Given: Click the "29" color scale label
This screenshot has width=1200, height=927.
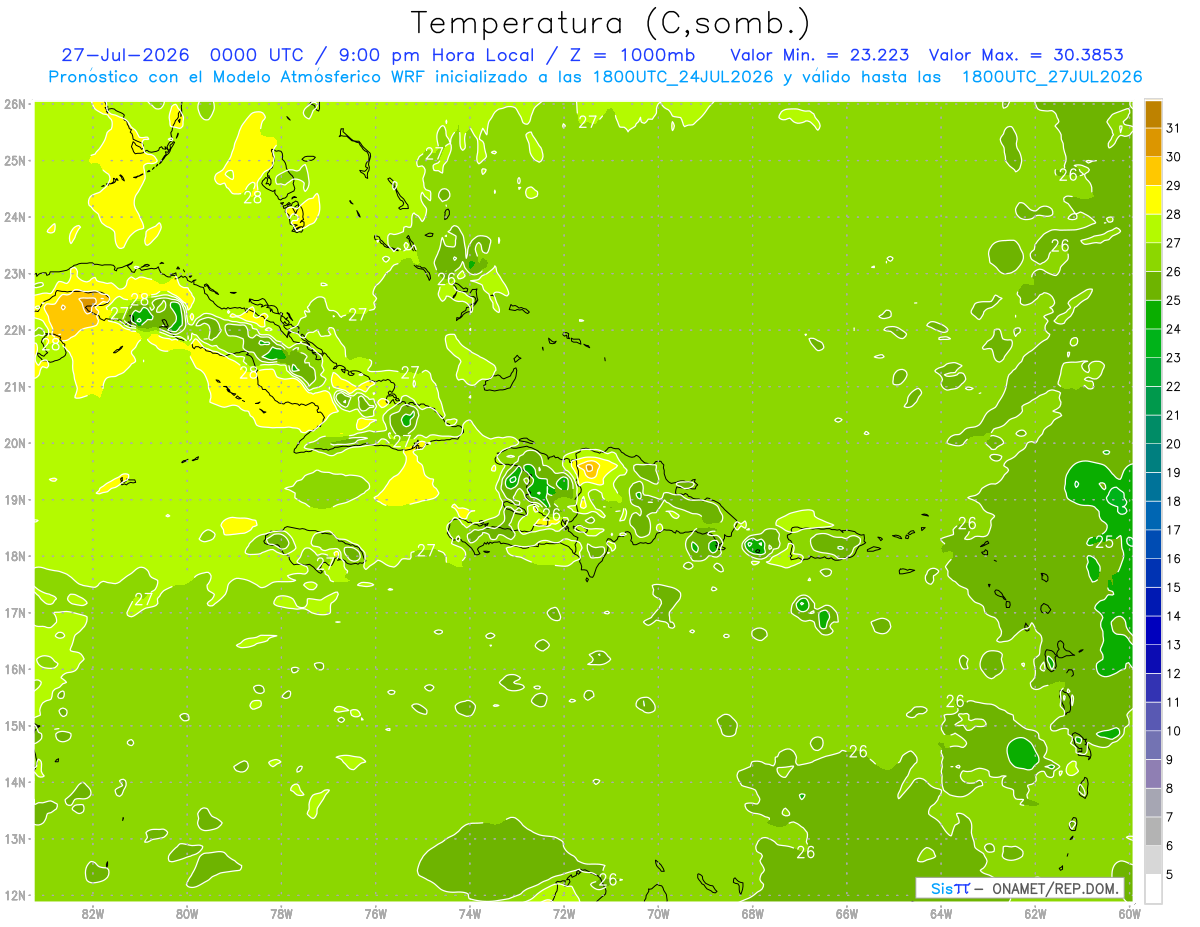Looking at the screenshot, I should click(1173, 186).
